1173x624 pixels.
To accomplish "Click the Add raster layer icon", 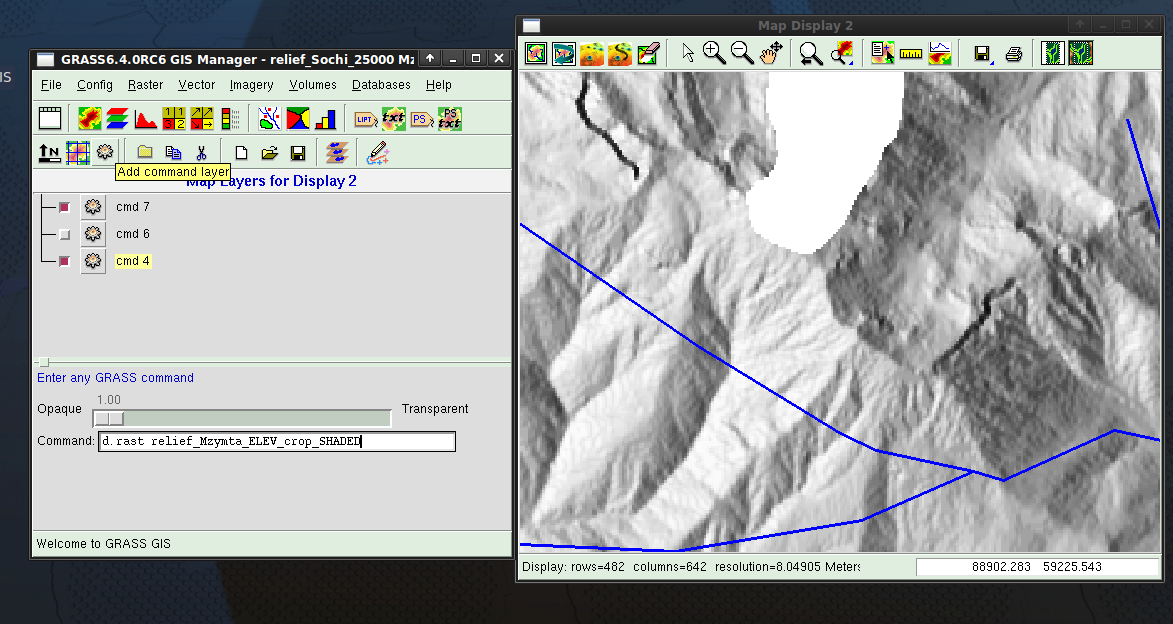I will coord(90,120).
